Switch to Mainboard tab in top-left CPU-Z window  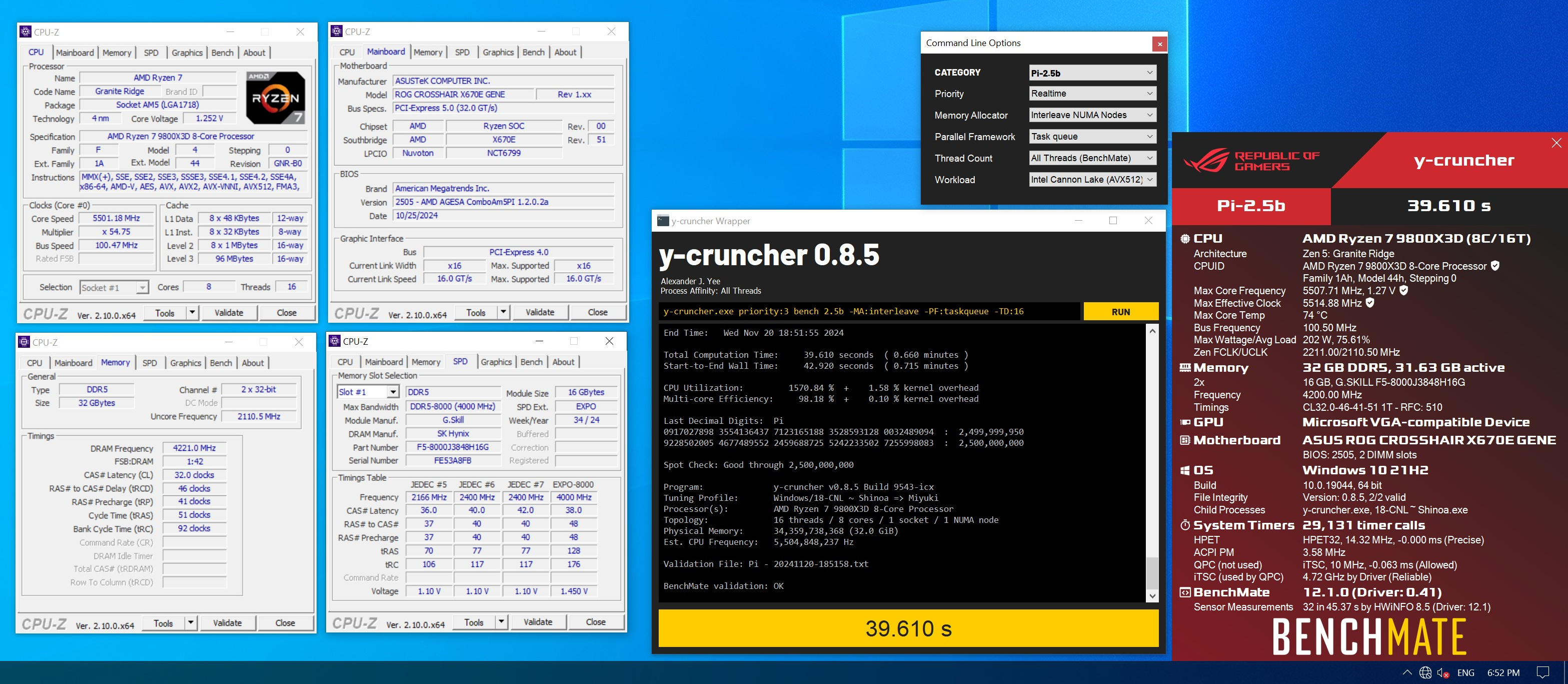pyautogui.click(x=75, y=53)
